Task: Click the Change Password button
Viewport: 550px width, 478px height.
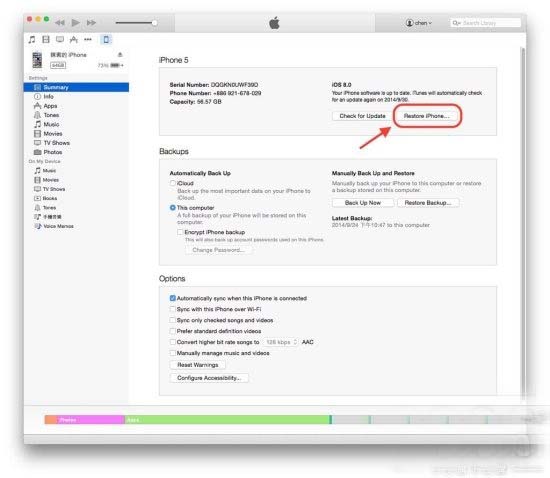Action: [218, 250]
